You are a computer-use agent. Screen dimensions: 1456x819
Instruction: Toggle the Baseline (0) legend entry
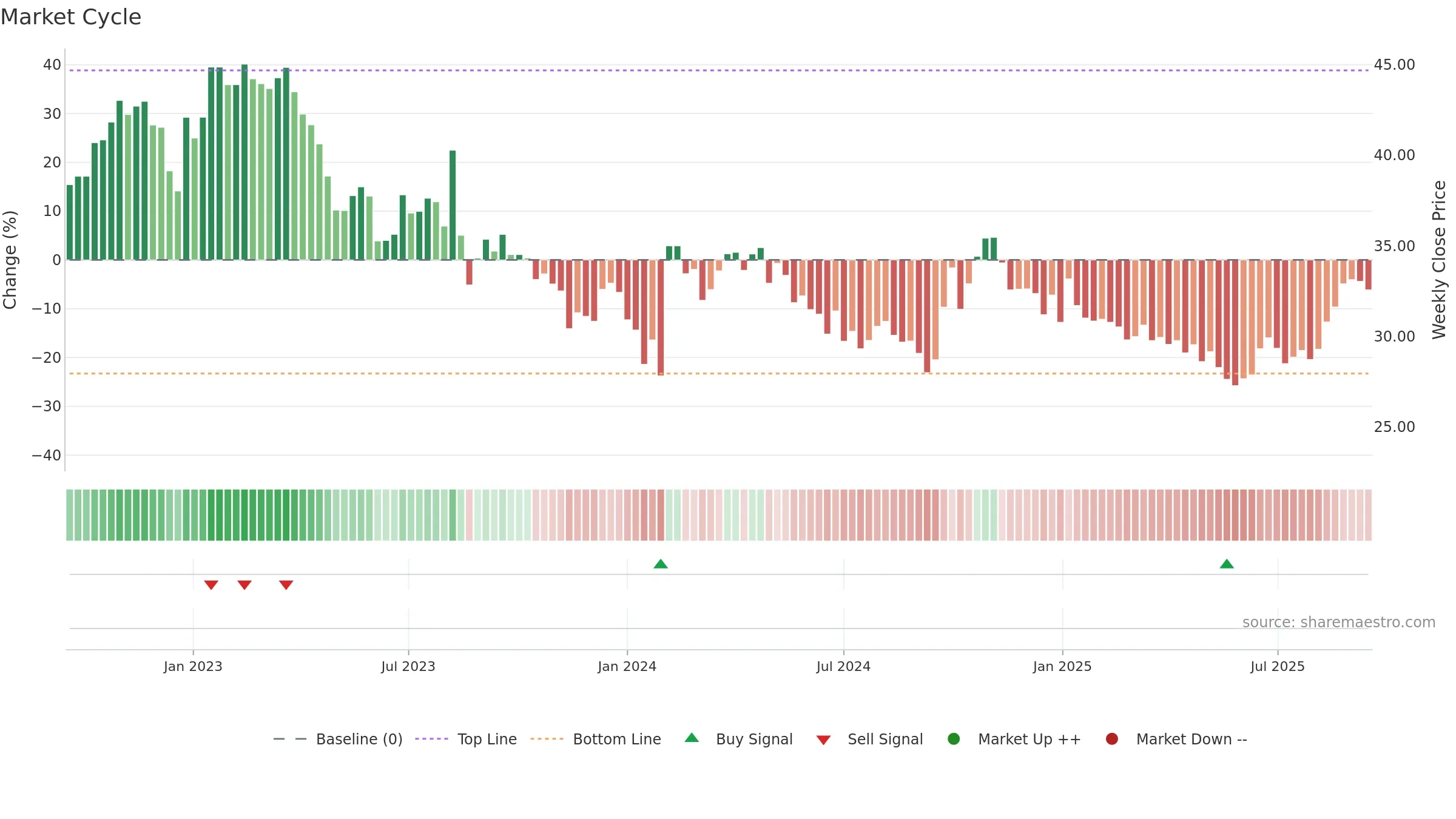tap(337, 739)
